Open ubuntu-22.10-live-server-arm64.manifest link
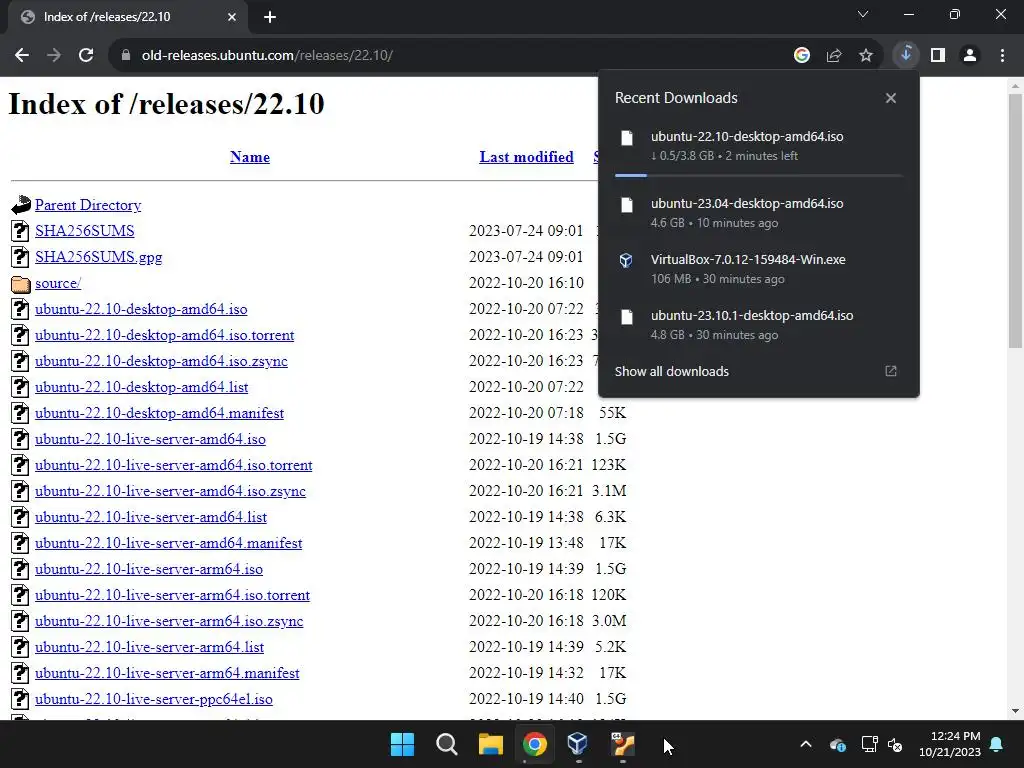The height and width of the screenshot is (768, 1024). 167,673
